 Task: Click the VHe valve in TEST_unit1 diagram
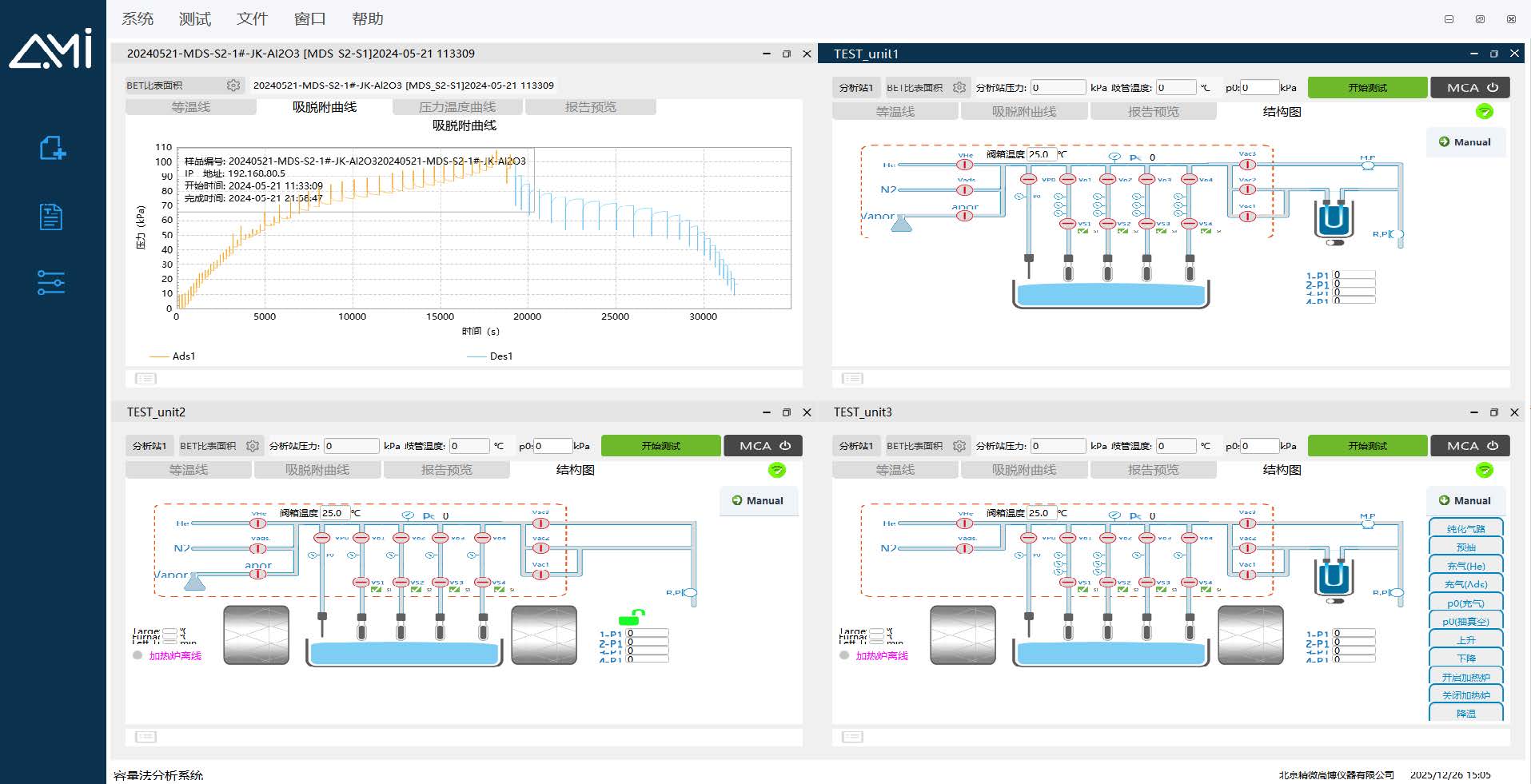coord(965,165)
